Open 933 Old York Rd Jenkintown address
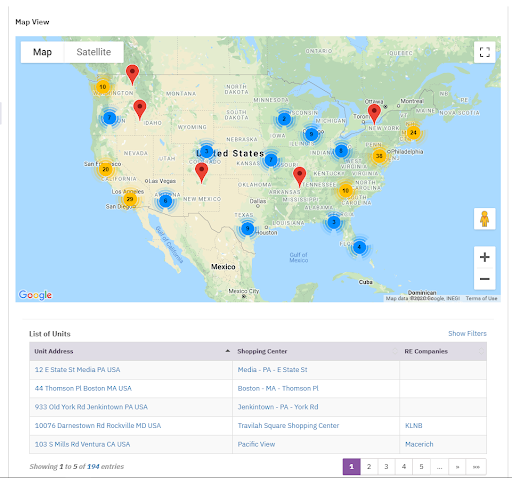 [91, 407]
